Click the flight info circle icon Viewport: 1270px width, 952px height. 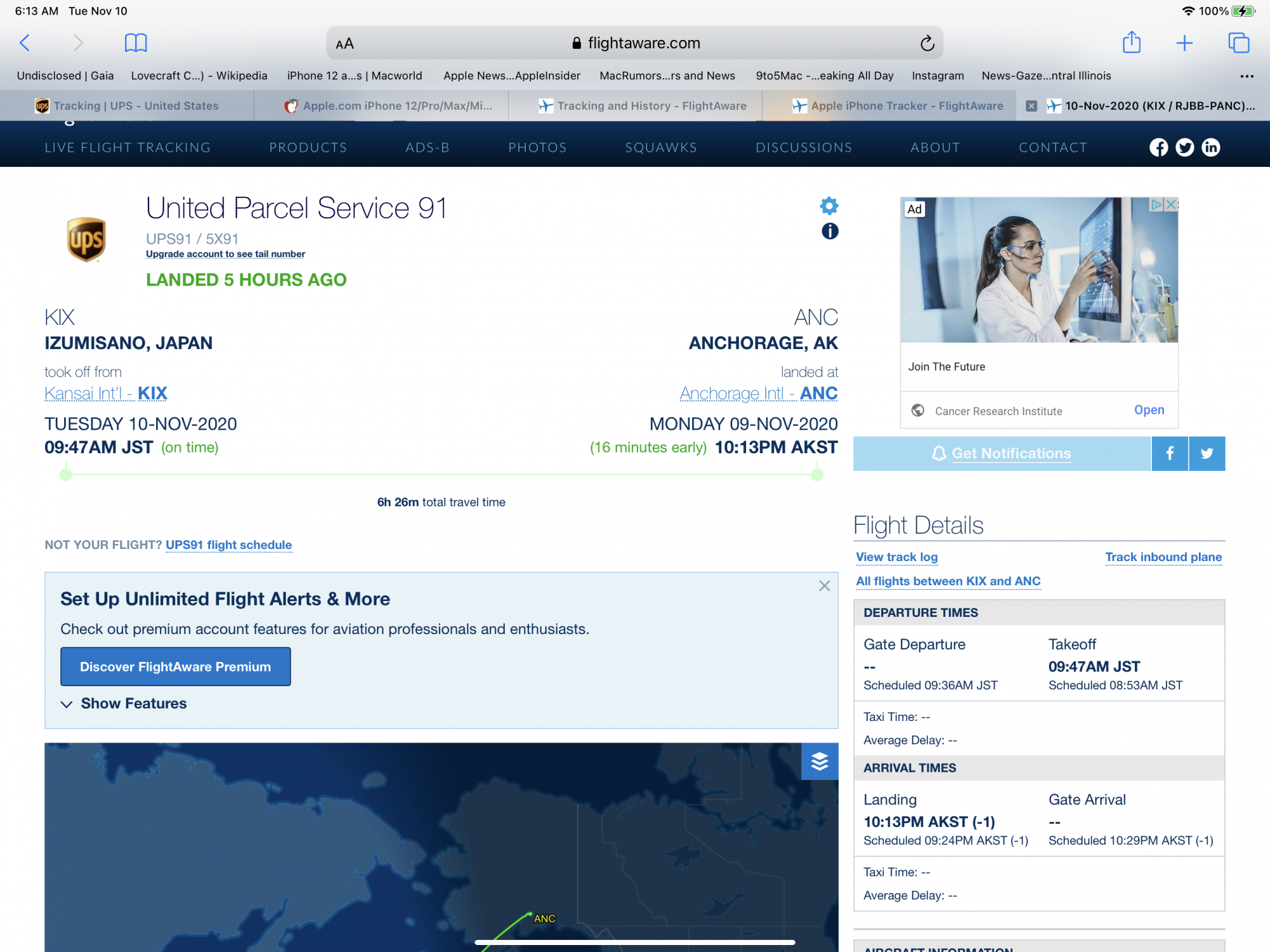coord(830,231)
